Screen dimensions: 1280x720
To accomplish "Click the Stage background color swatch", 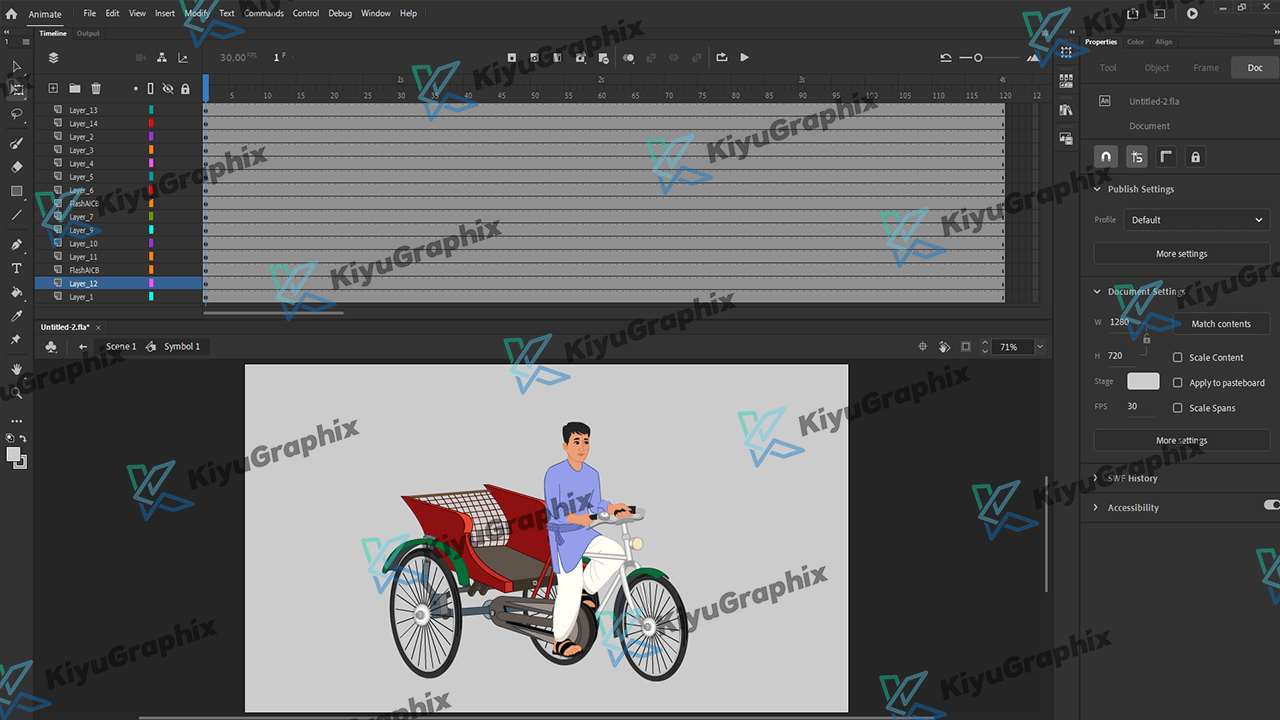I will pos(1143,381).
